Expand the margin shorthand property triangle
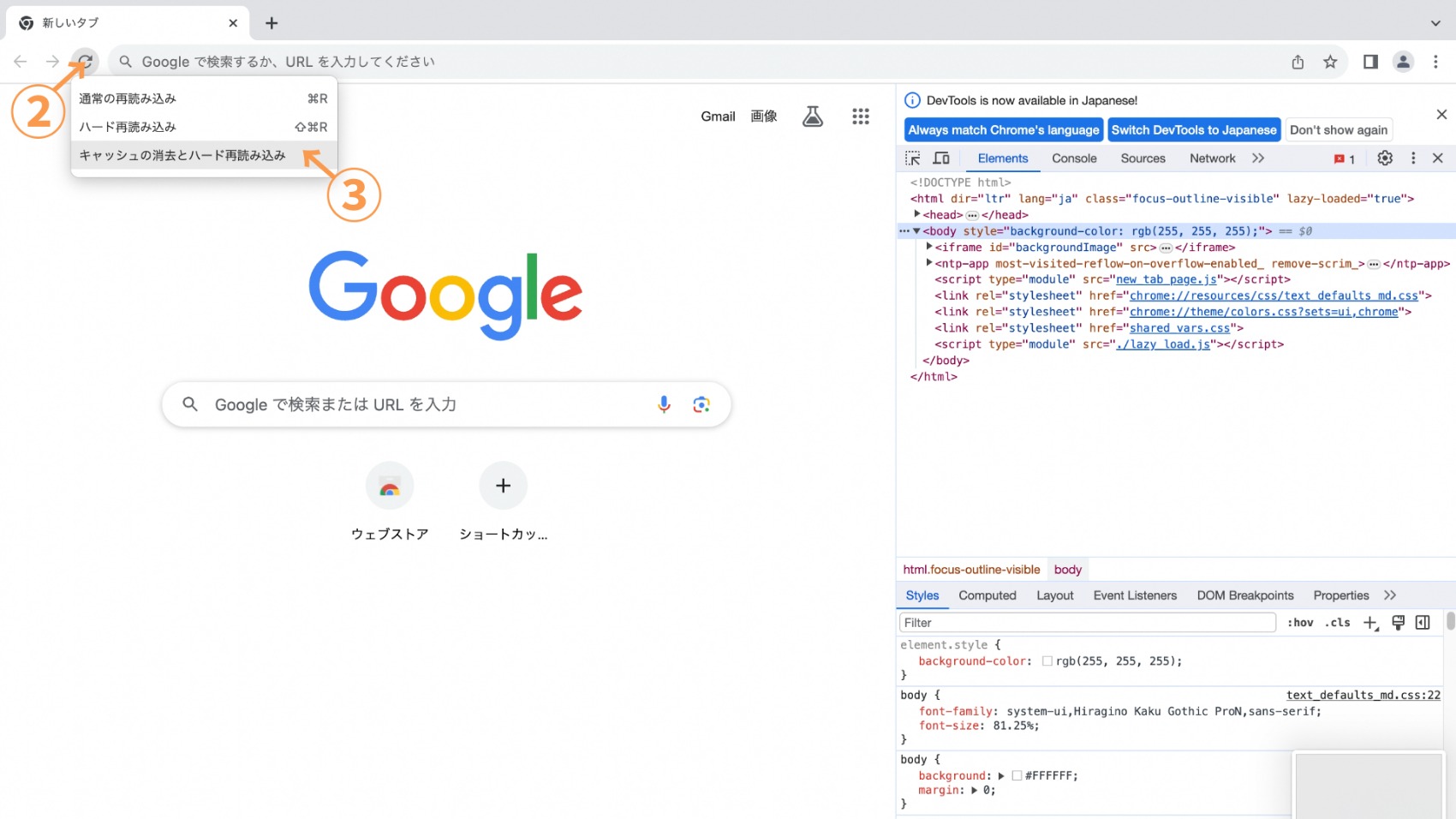1456x819 pixels. 974,791
